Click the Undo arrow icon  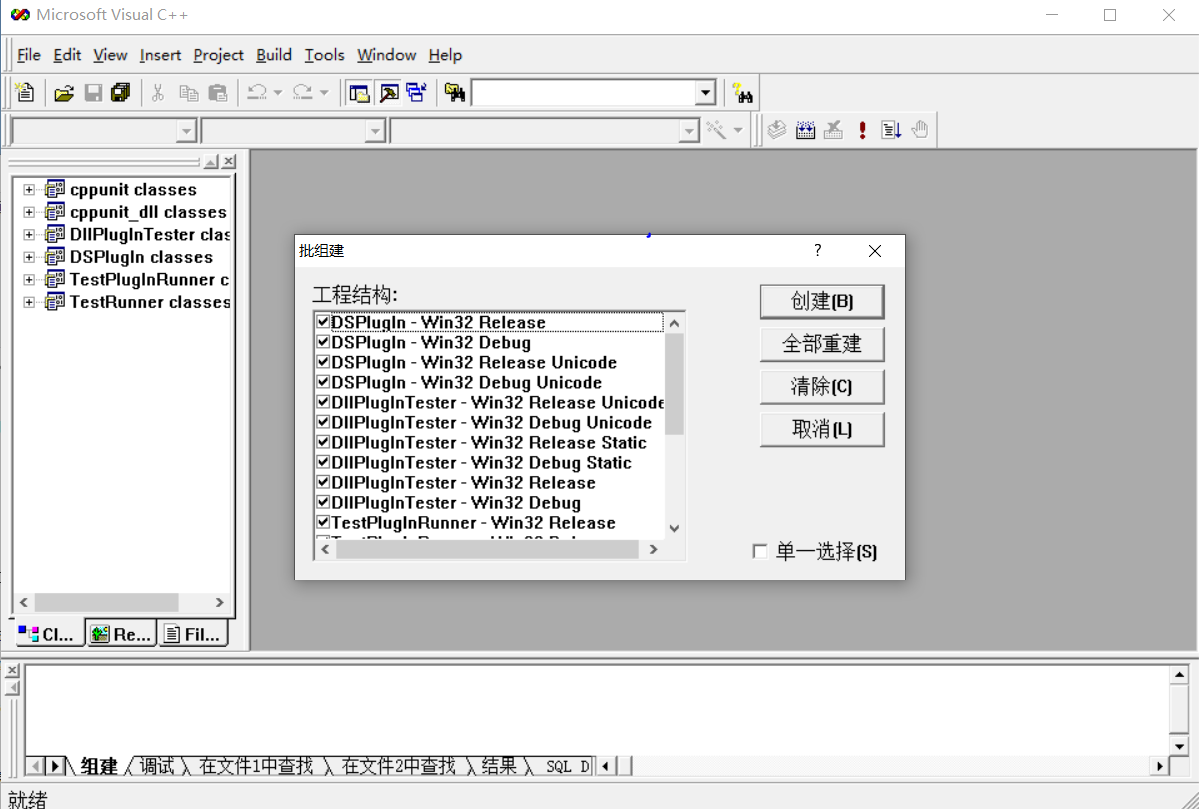tap(257, 93)
